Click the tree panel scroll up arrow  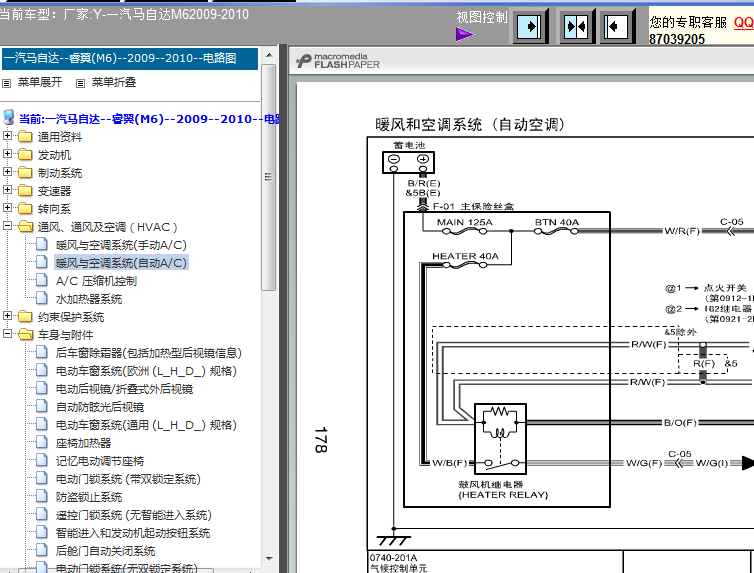[269, 55]
